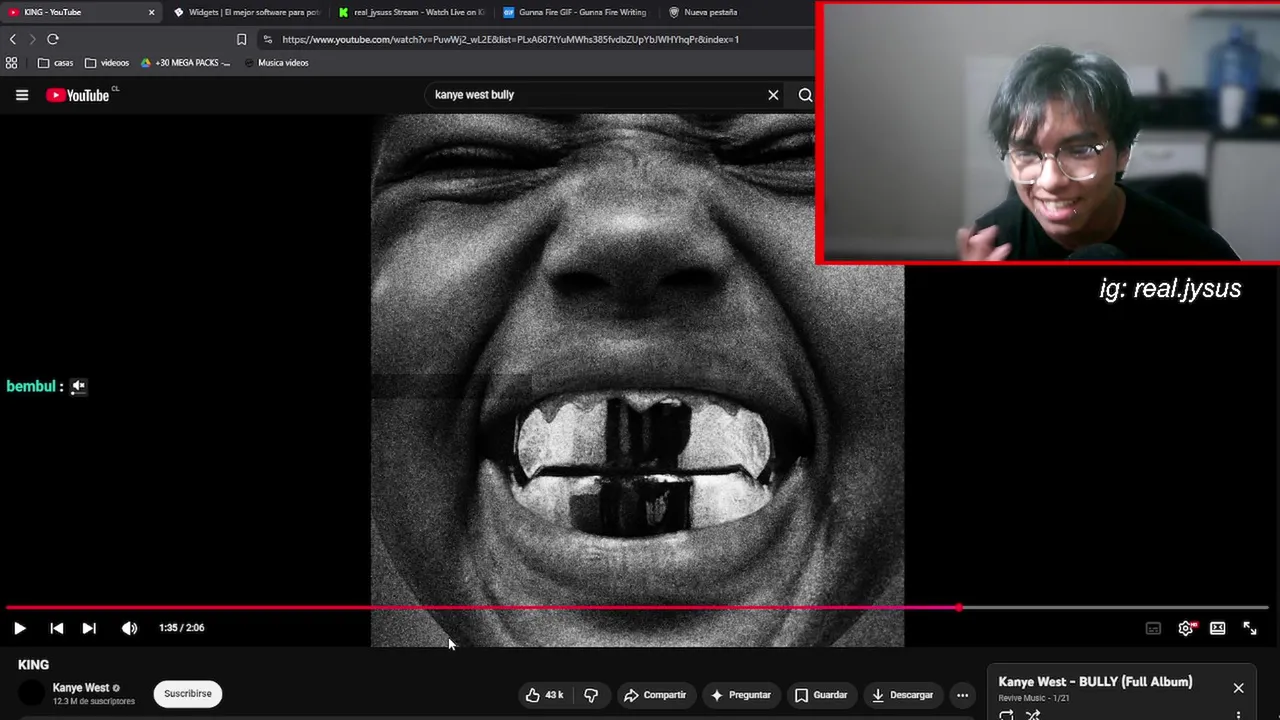Image resolution: width=1280 pixels, height=720 pixels.
Task: Switch to the KING - YouTube tab
Action: [78, 12]
